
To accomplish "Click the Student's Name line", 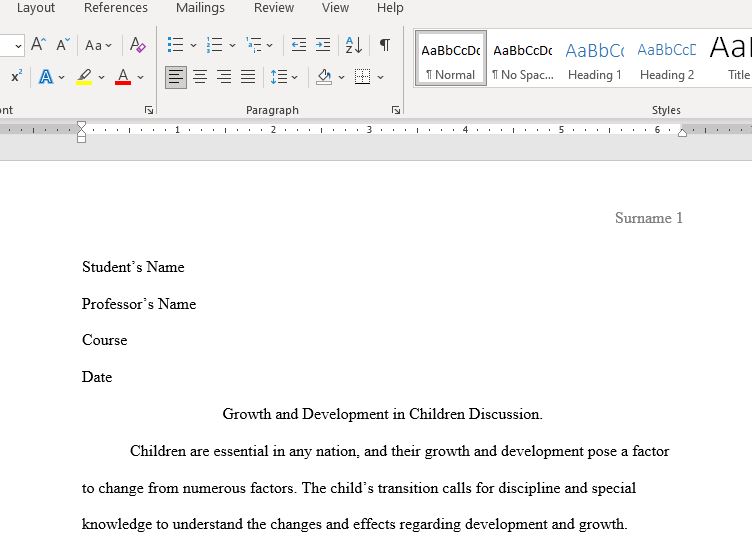I will click(133, 267).
